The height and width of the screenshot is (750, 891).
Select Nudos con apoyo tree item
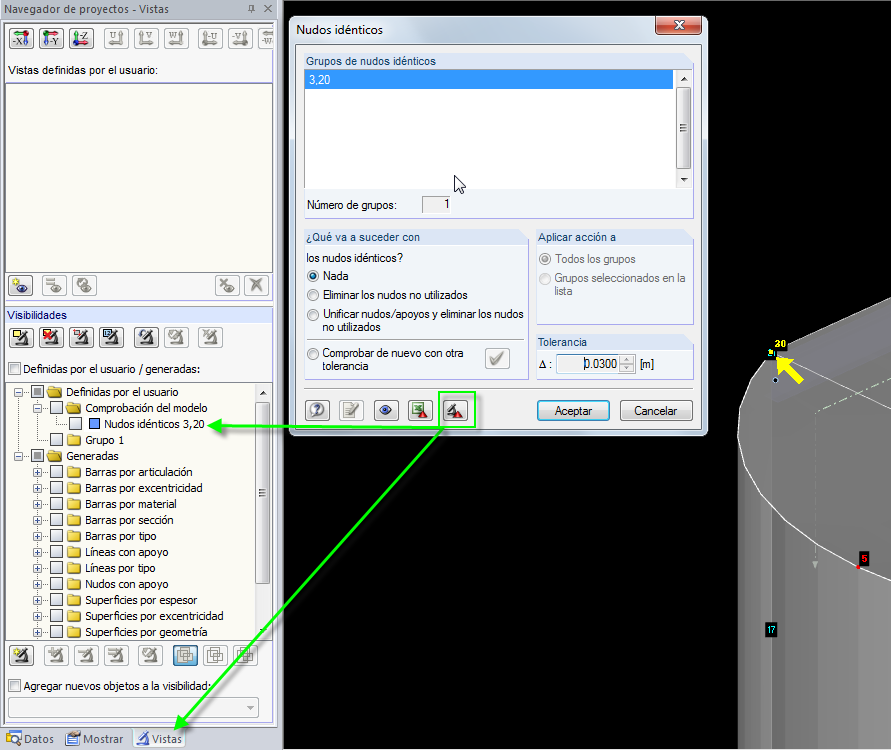click(x=127, y=584)
